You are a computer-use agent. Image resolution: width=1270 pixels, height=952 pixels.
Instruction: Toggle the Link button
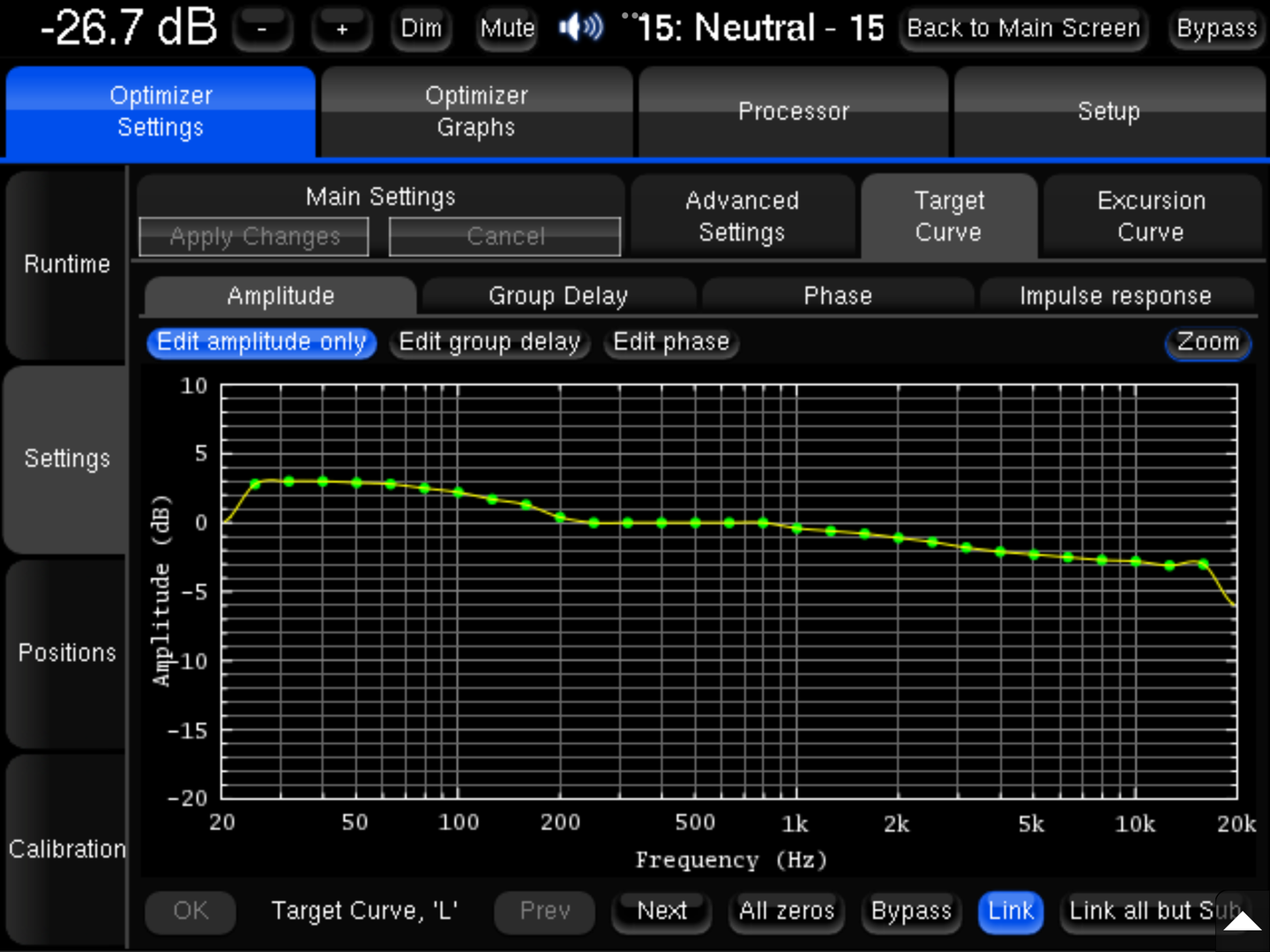[x=1011, y=911]
